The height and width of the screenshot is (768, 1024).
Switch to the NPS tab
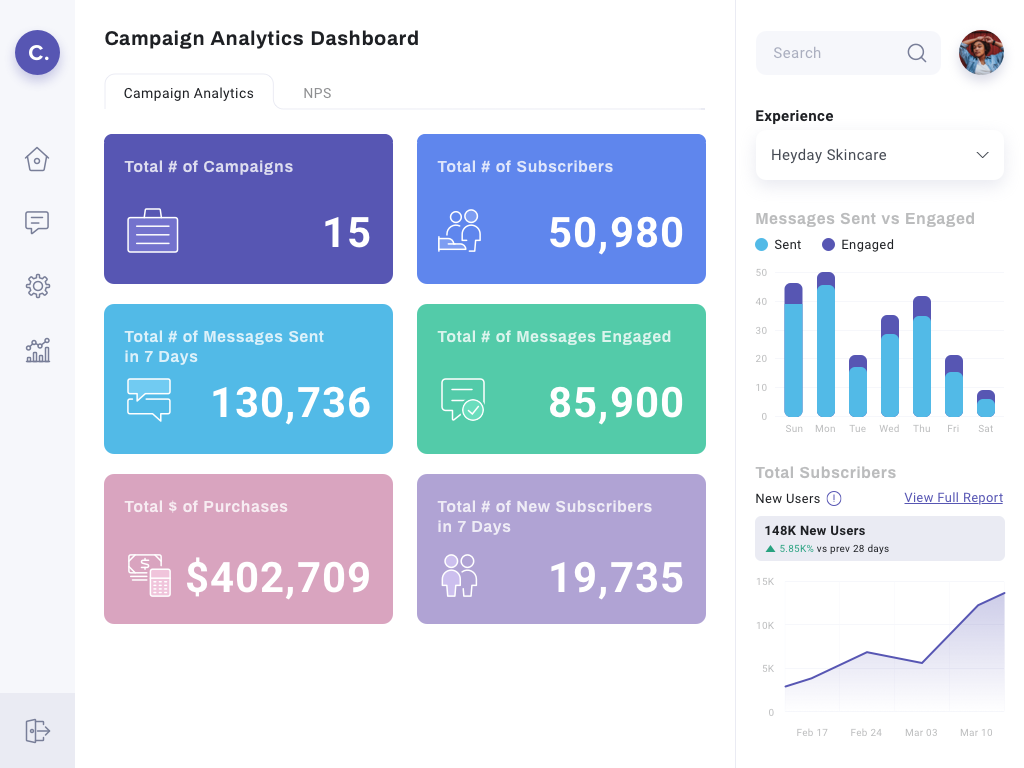[317, 93]
